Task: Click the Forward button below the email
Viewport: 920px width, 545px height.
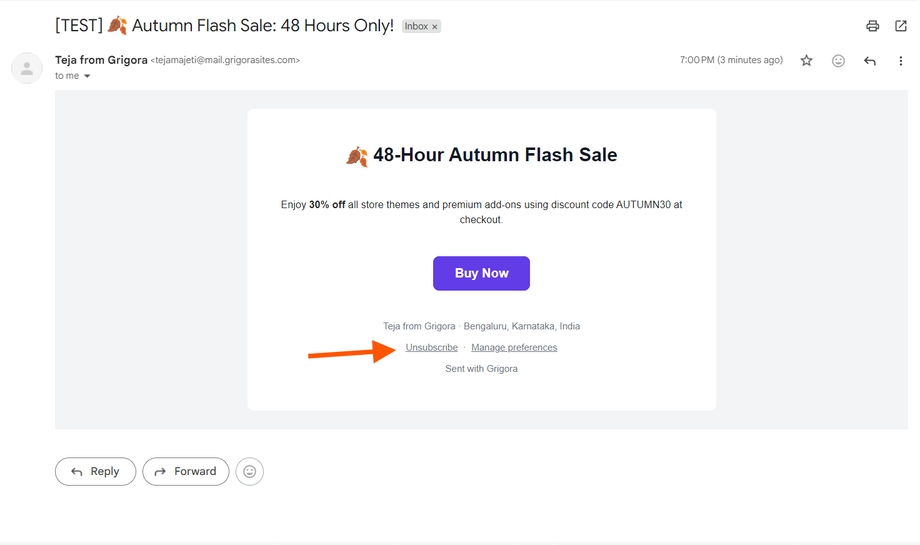Action: click(185, 472)
